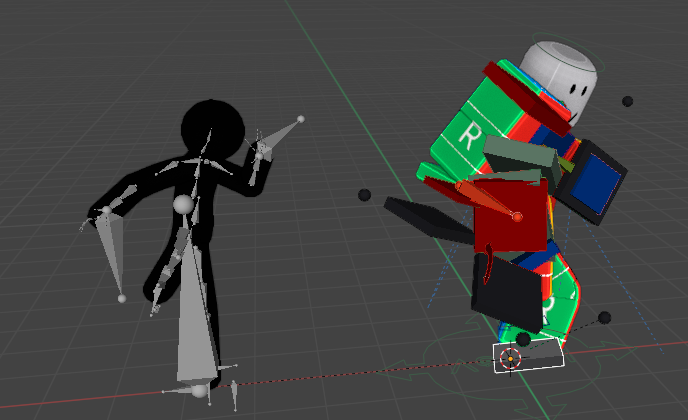This screenshot has width=688, height=420.
Task: Click the green torso marked with R
Action: (x=476, y=127)
